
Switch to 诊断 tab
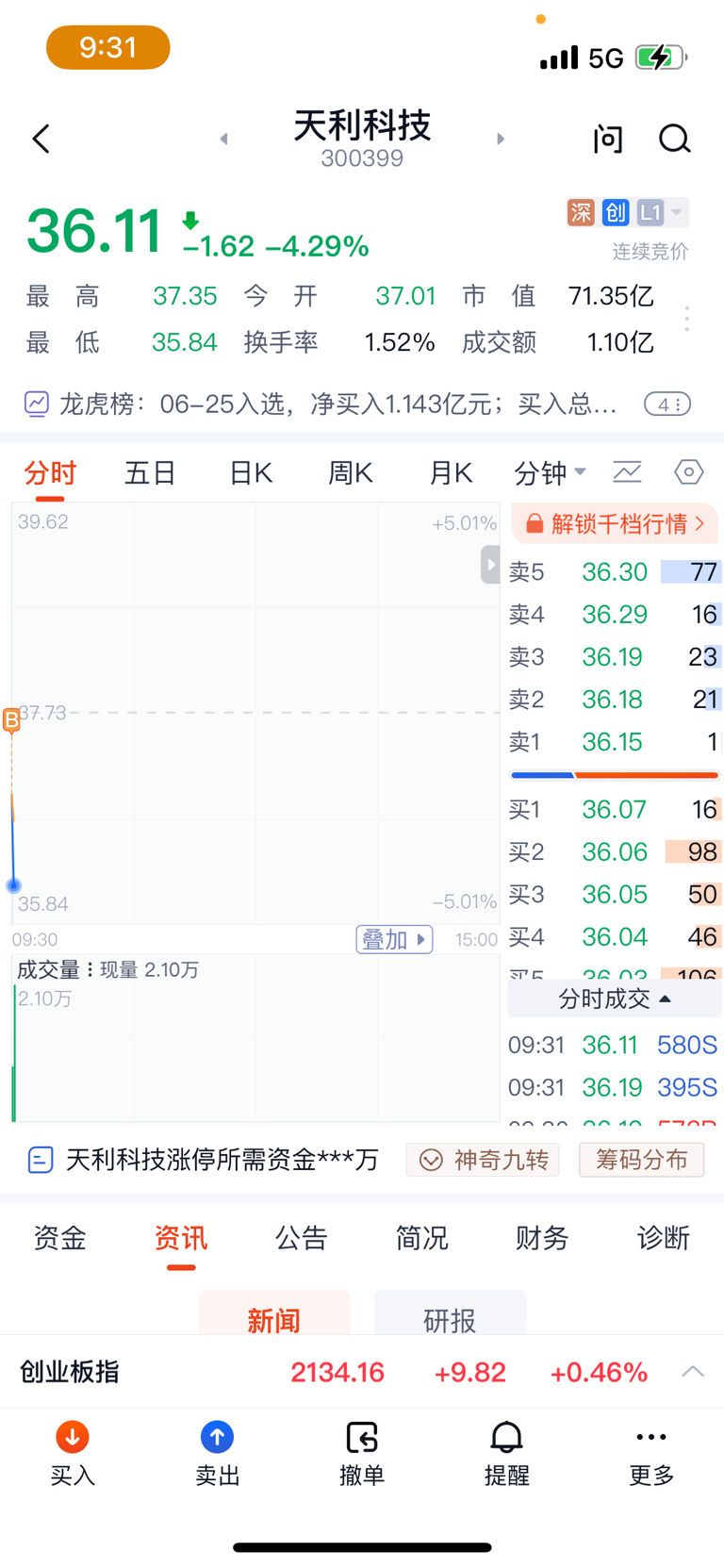pos(664,1237)
